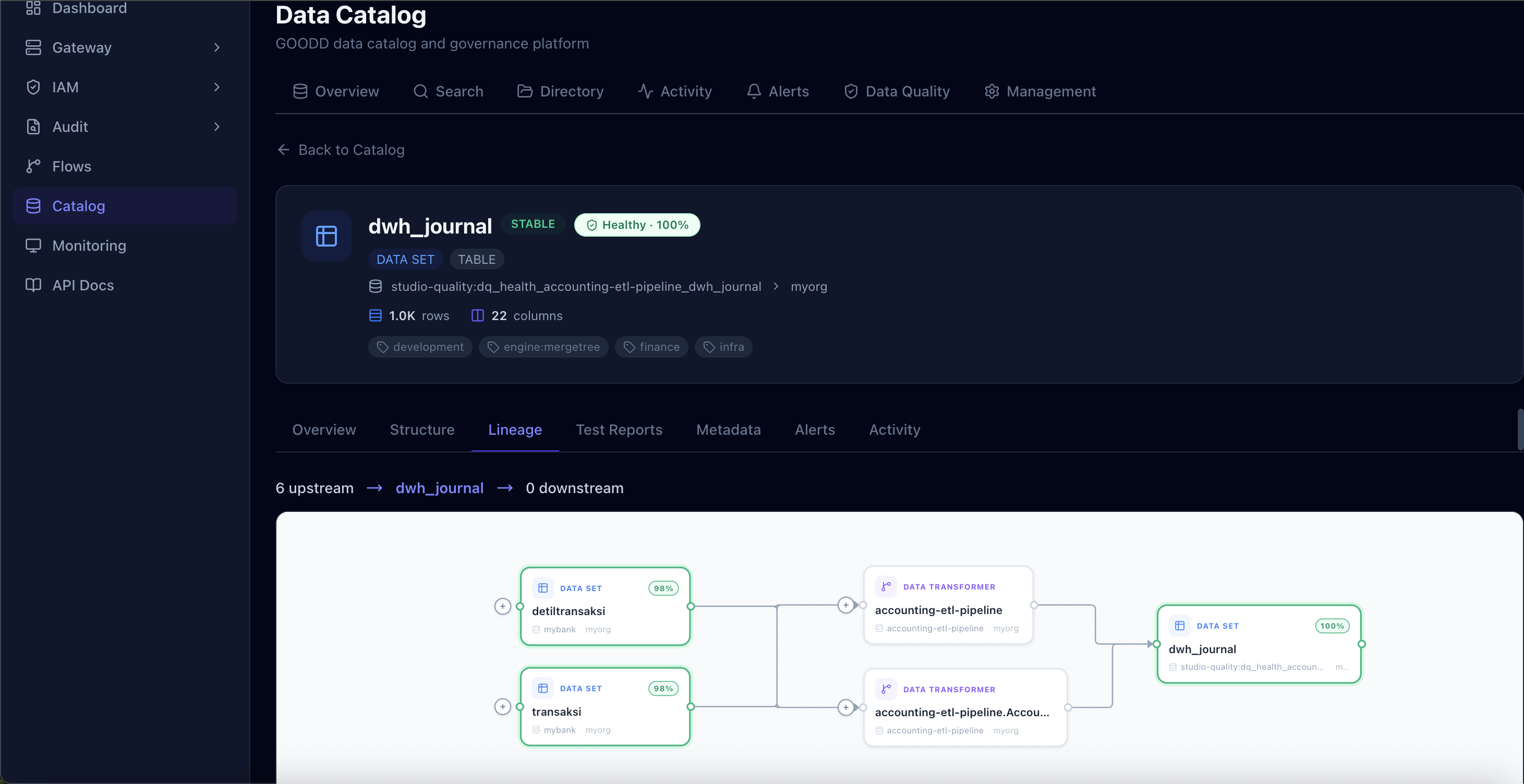Expand upstream of transaksi node with plus
Image resolution: width=1524 pixels, height=784 pixels.
[502, 706]
